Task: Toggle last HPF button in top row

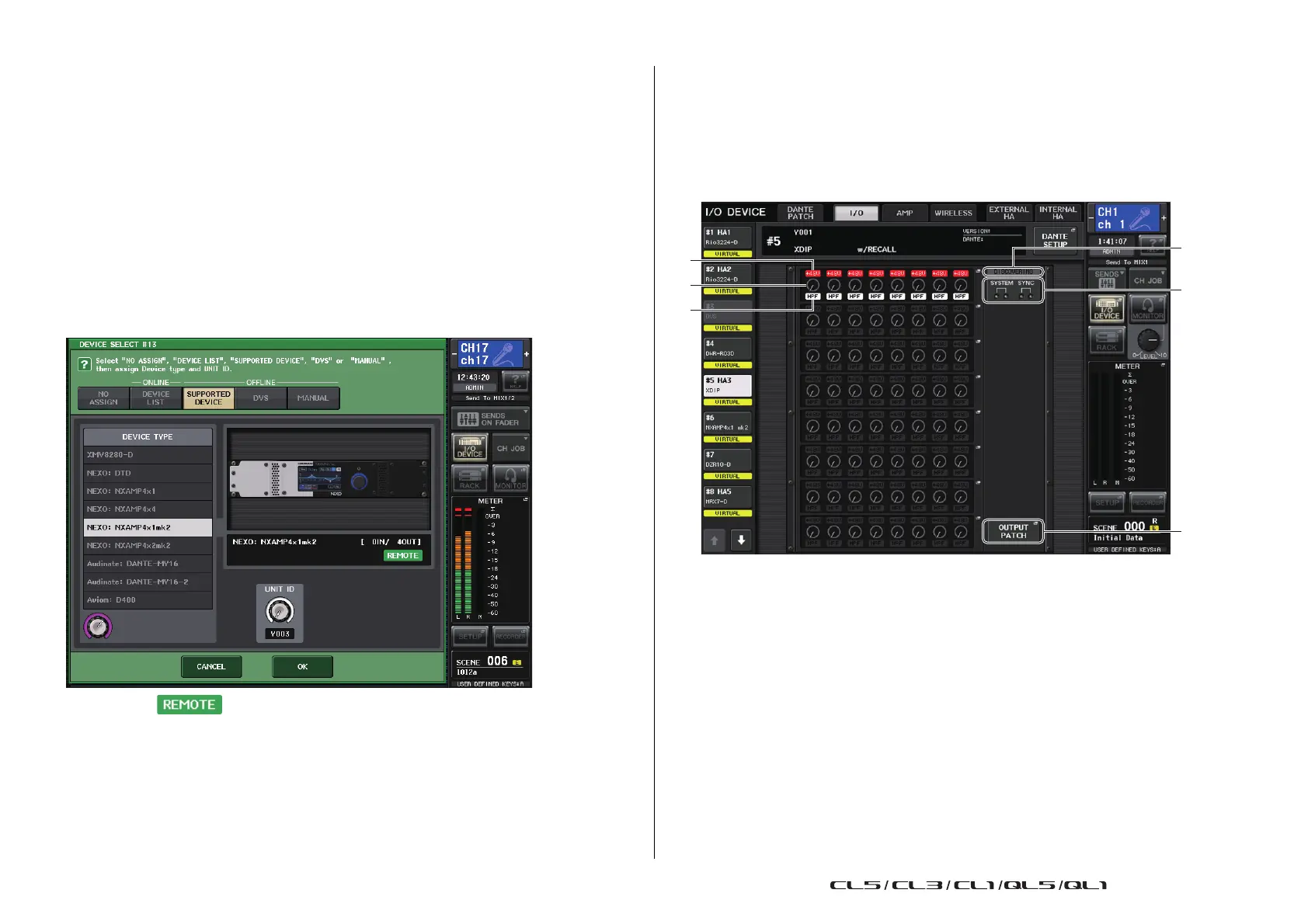Action: pos(961,297)
